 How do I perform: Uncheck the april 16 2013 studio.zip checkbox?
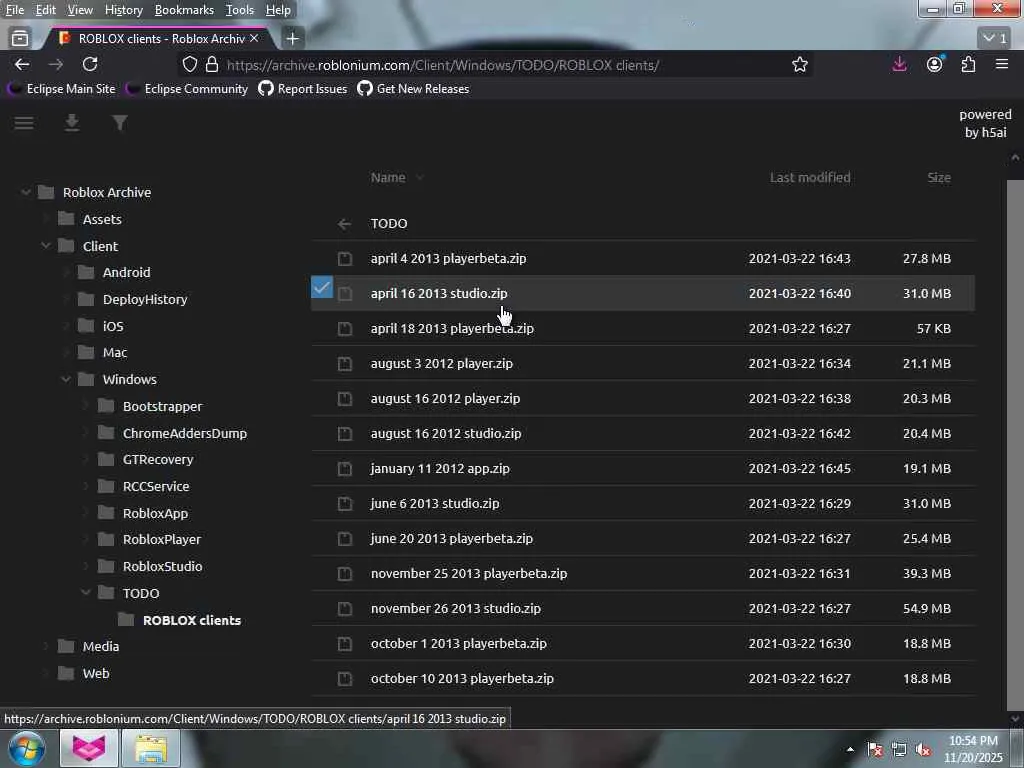pyautogui.click(x=322, y=287)
